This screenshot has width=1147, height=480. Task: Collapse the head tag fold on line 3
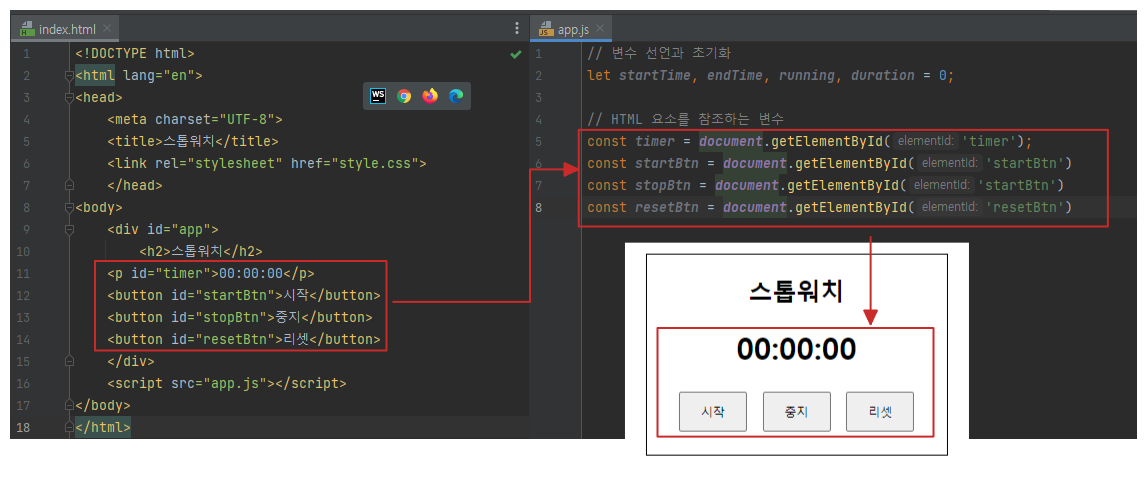[69, 97]
